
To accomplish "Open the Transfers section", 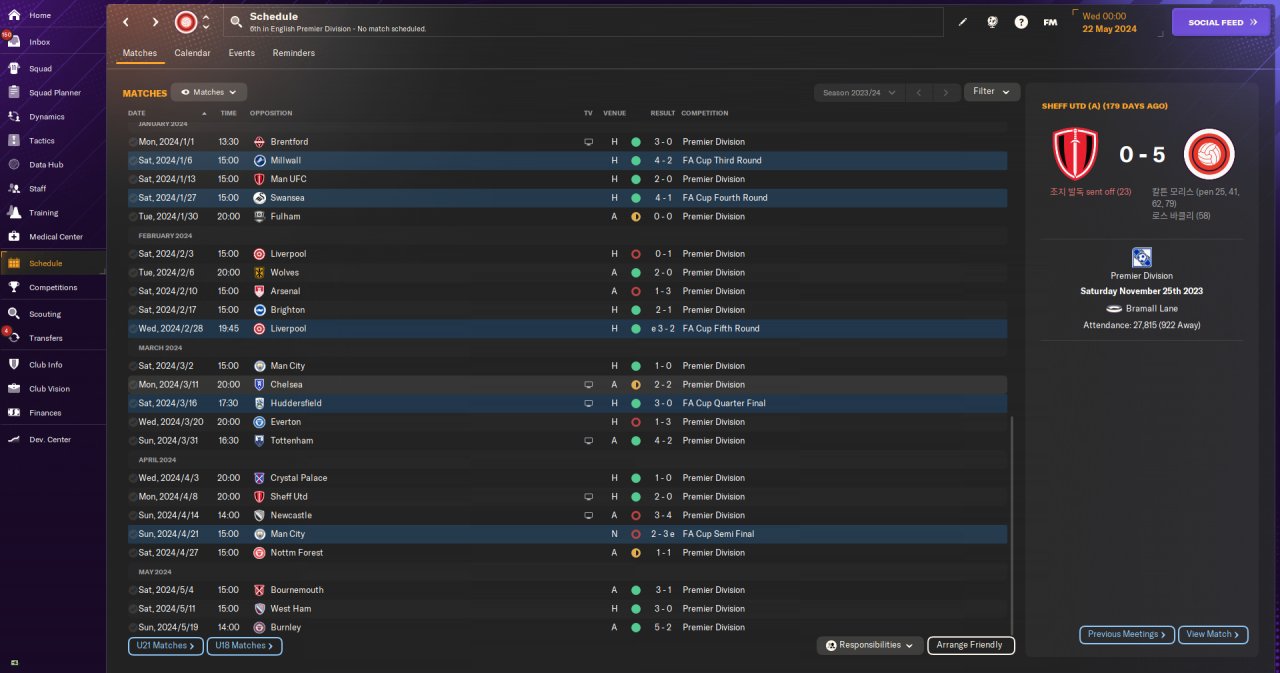I will 46,338.
